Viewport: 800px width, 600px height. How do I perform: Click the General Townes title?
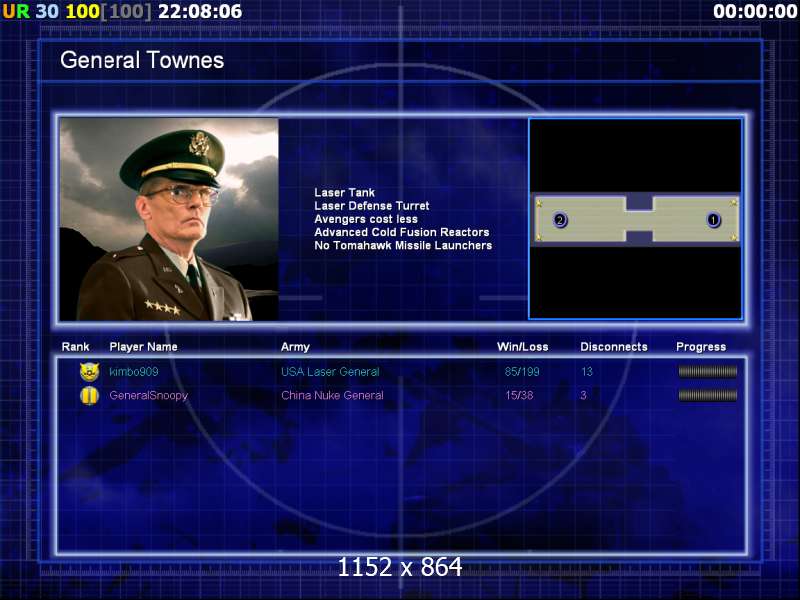coord(142,60)
